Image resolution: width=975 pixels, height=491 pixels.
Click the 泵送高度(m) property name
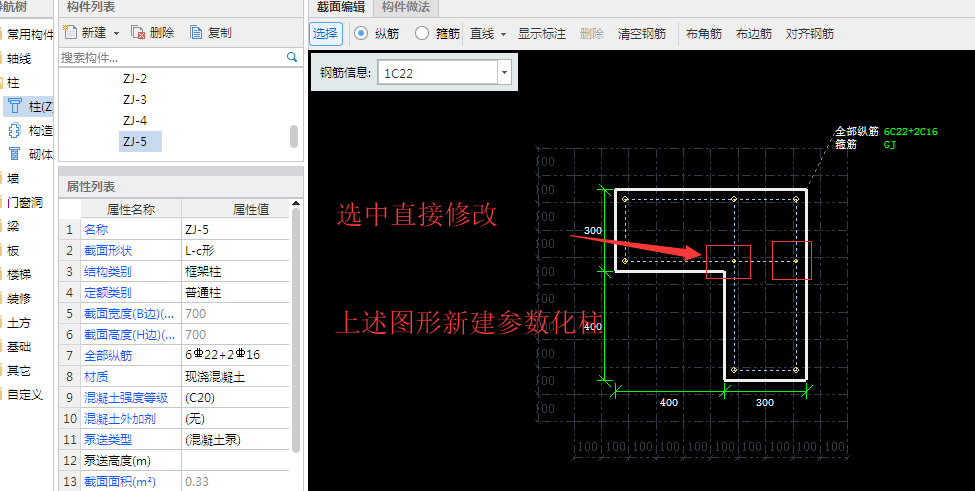(x=118, y=461)
